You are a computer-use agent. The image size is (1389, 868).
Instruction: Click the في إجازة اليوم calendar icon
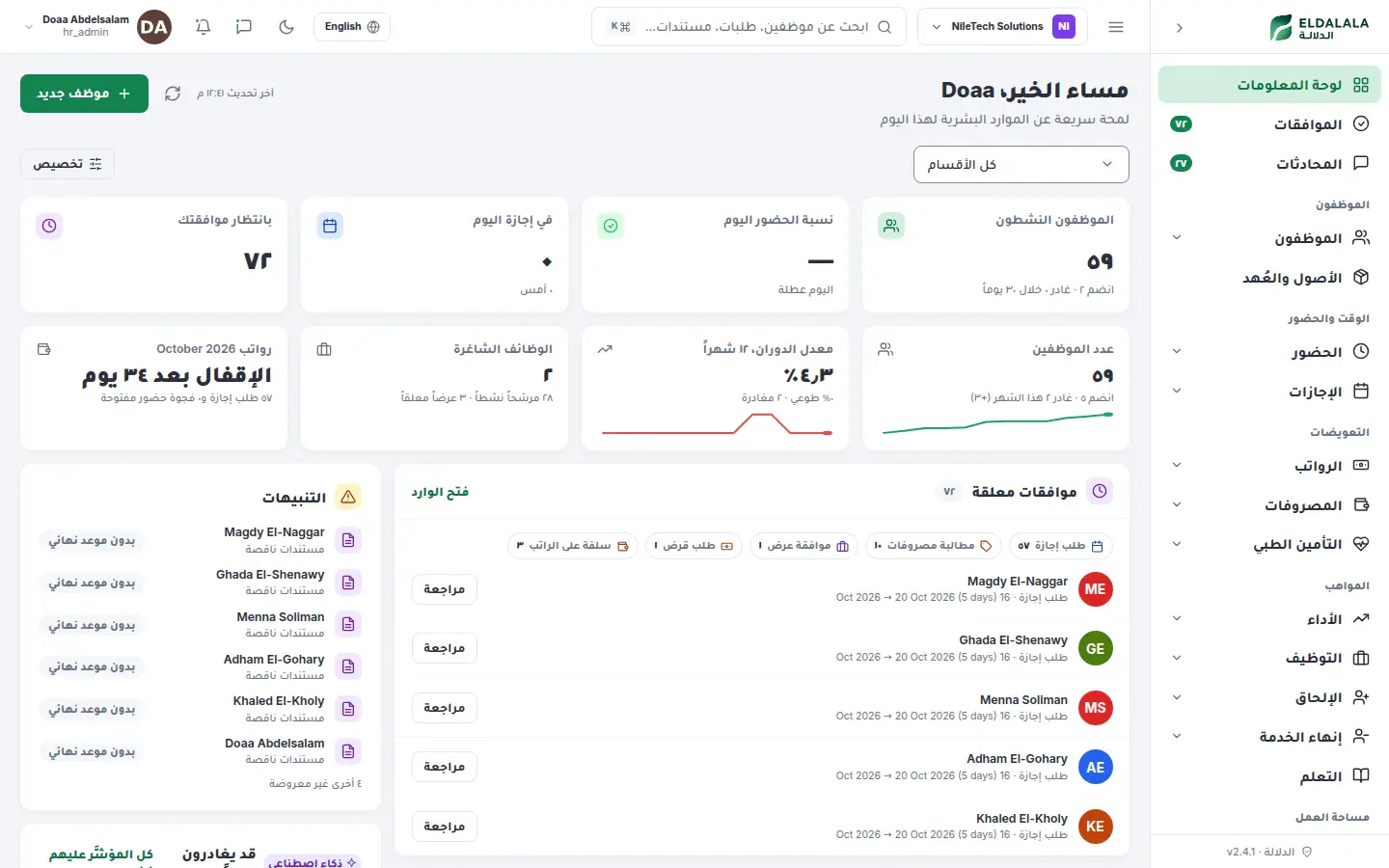[330, 226]
